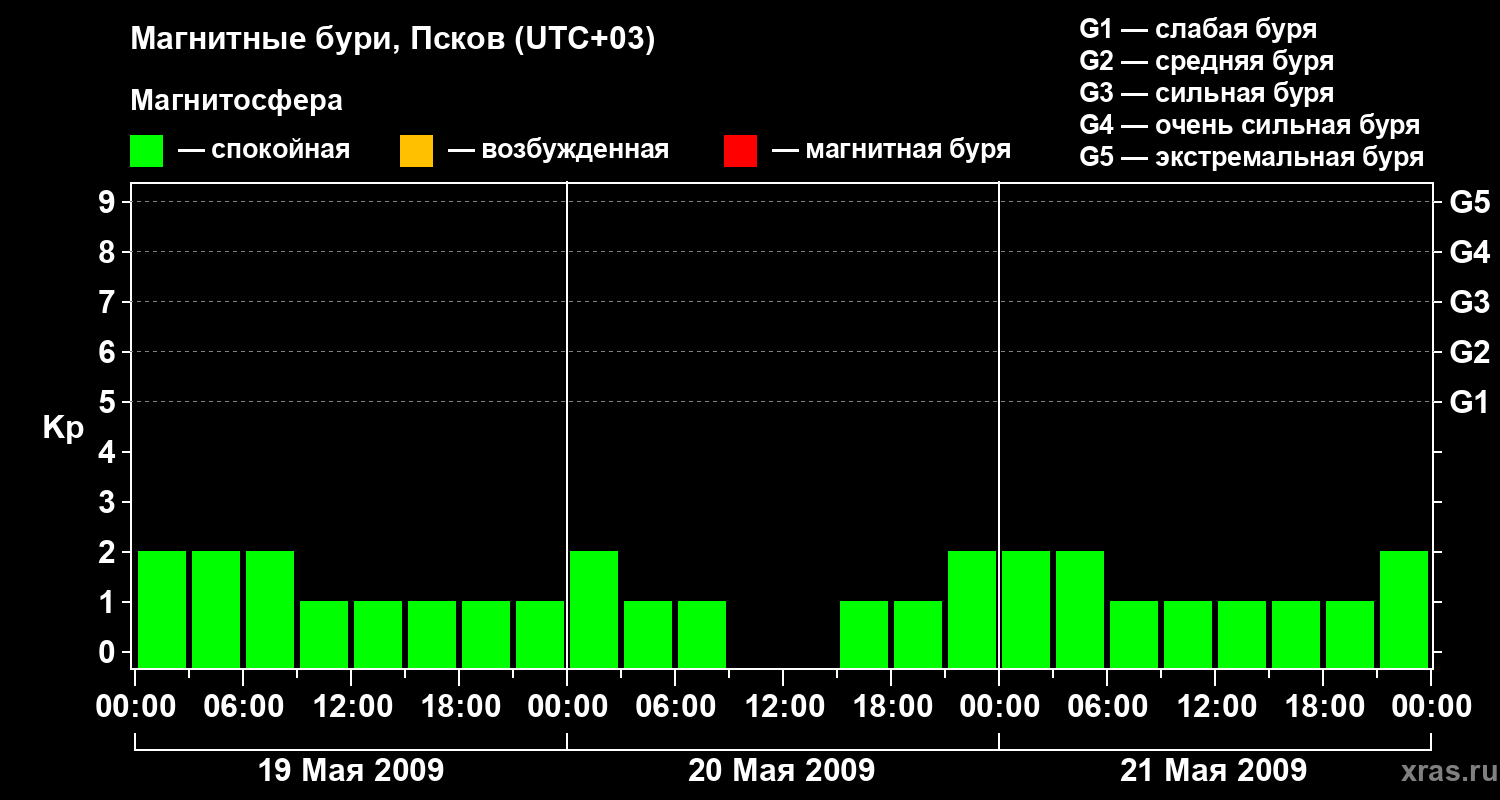Click the first green bar on 20 May
Viewport: 1500px width, 800px height.
(594, 608)
